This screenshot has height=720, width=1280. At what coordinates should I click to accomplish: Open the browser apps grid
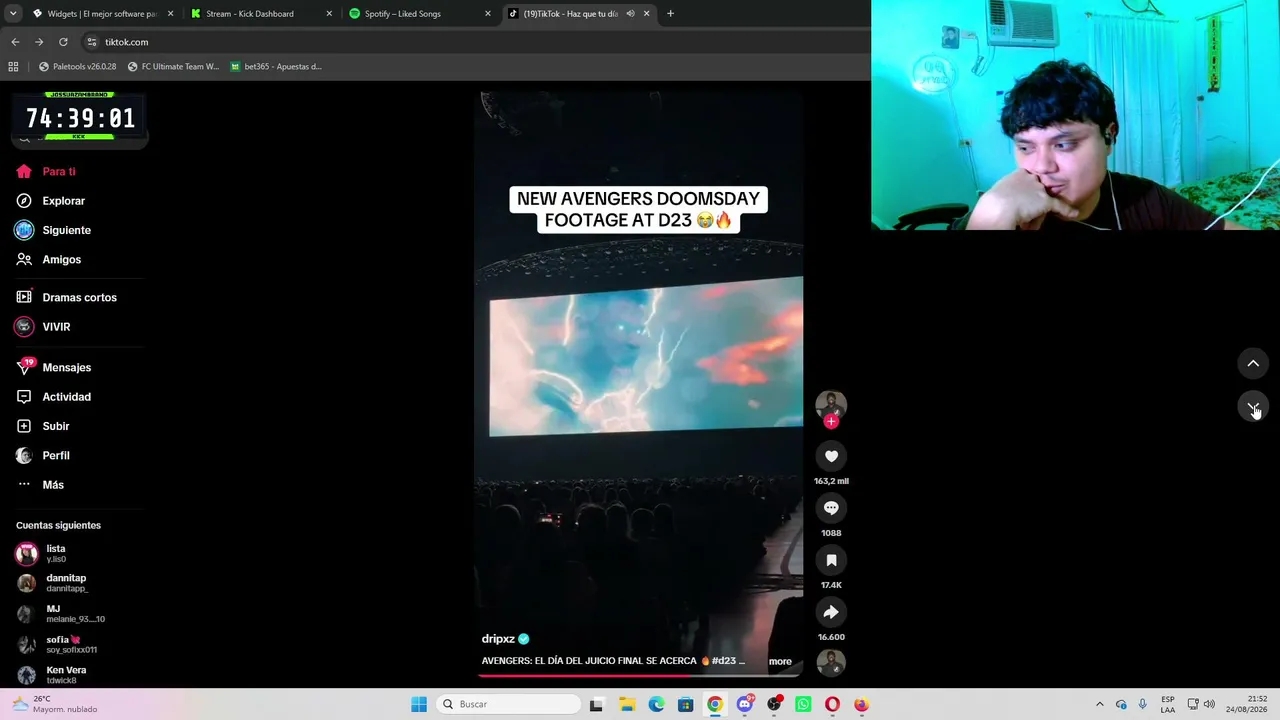click(13, 67)
